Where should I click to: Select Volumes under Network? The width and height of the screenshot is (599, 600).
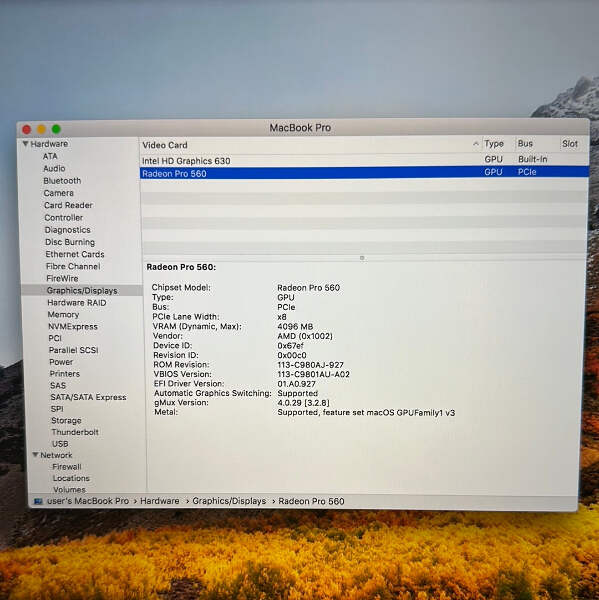click(x=69, y=489)
